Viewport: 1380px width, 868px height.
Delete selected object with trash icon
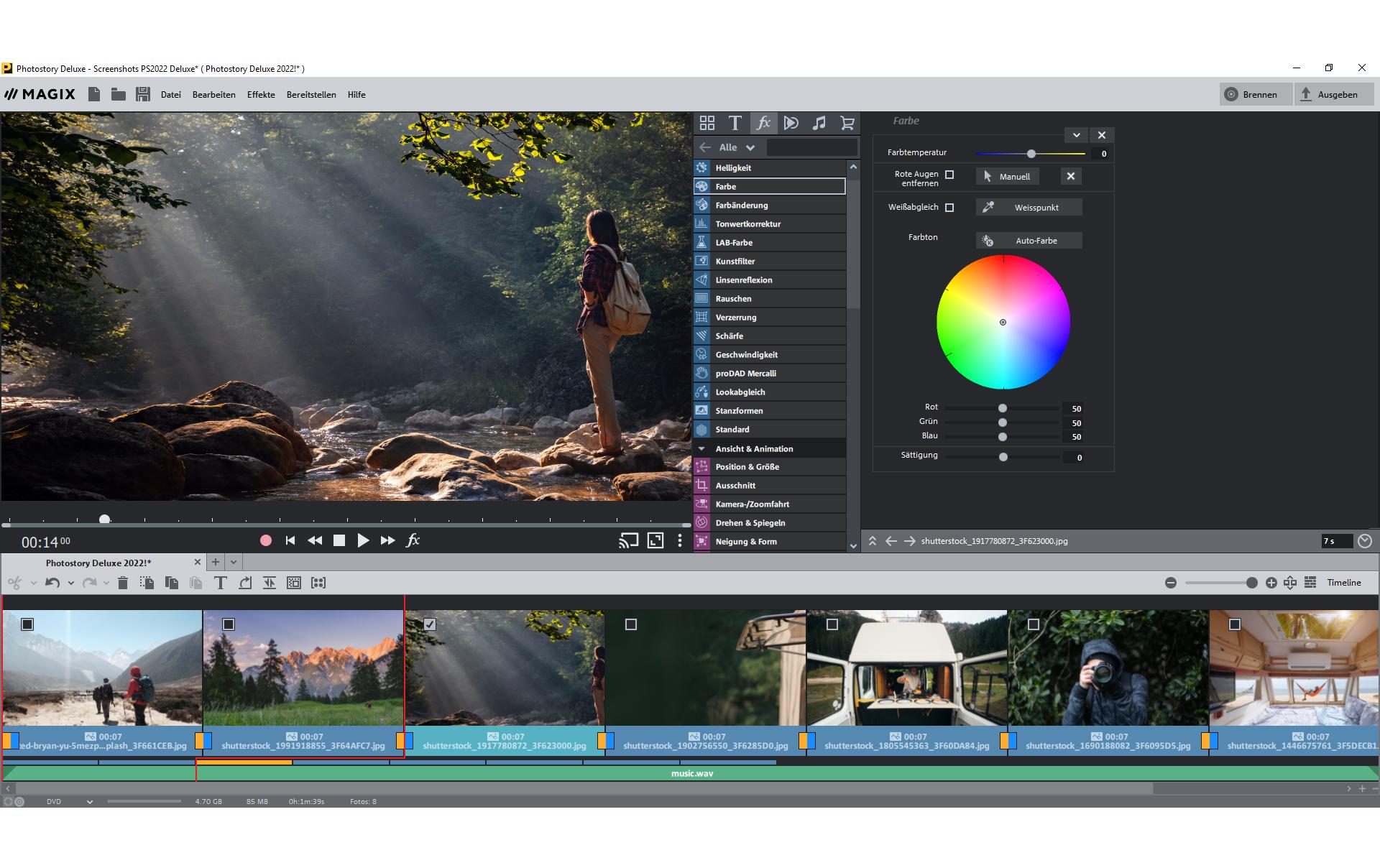tap(122, 583)
